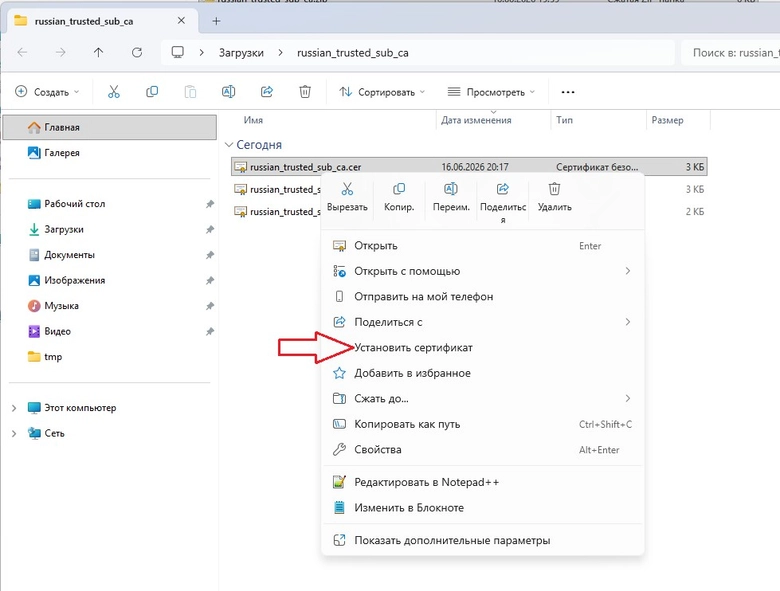The image size is (780, 591).
Task: Open Галерея in the sidebar
Action: (109, 153)
